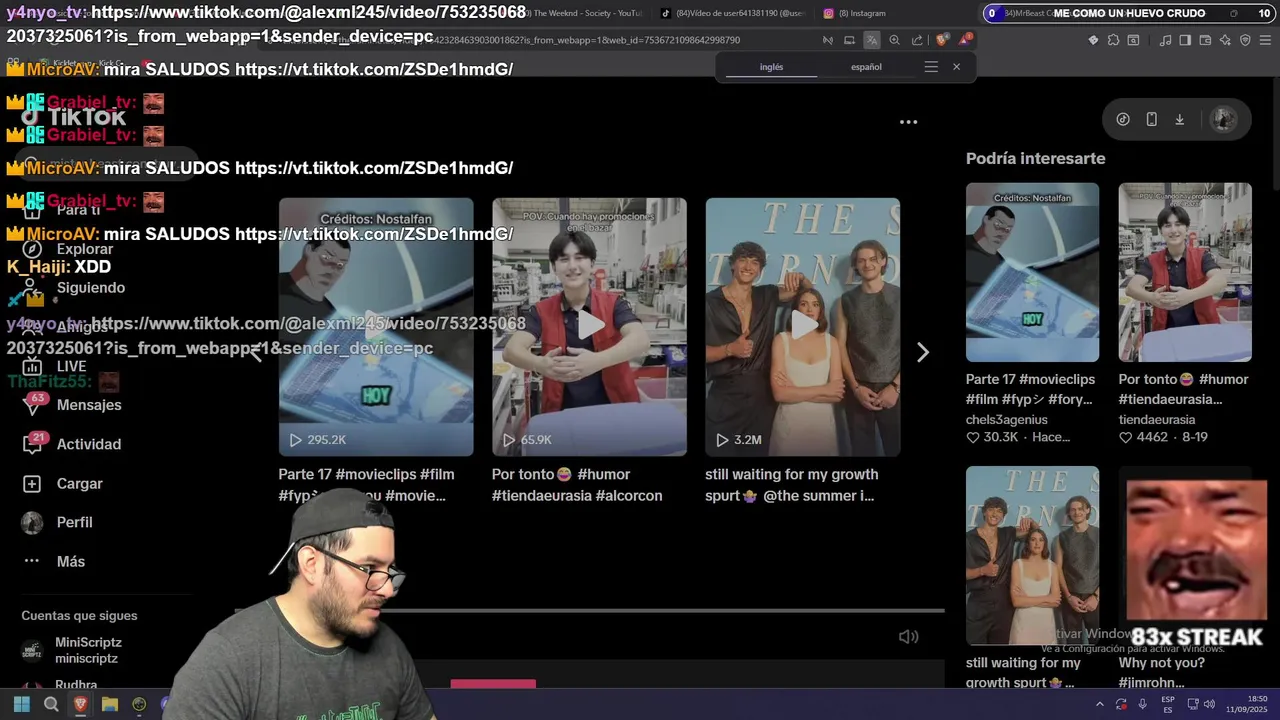Open the Brave Wallet icon
Screen dimensions: 1280x720
click(1206, 40)
